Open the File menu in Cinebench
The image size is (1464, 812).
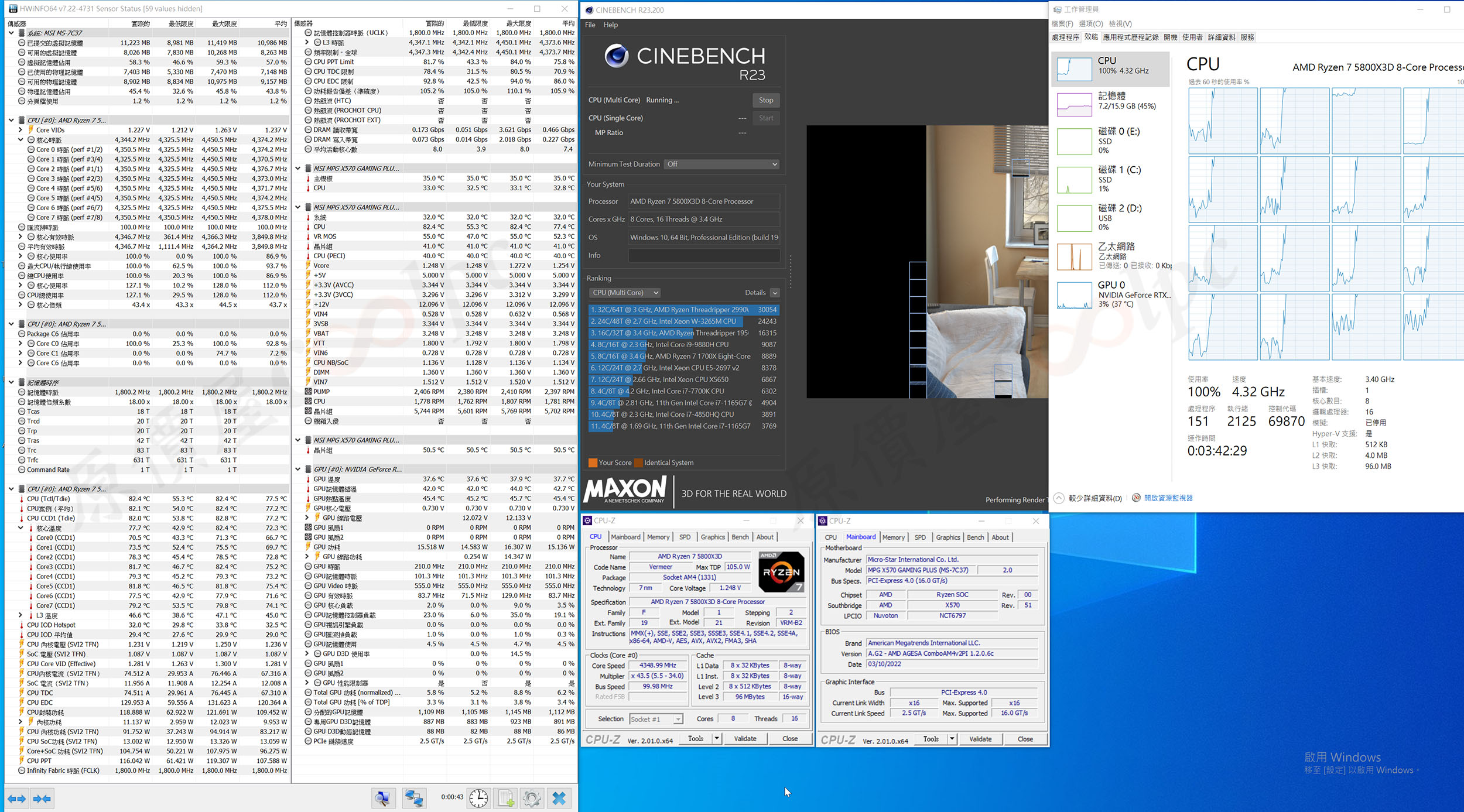click(590, 25)
